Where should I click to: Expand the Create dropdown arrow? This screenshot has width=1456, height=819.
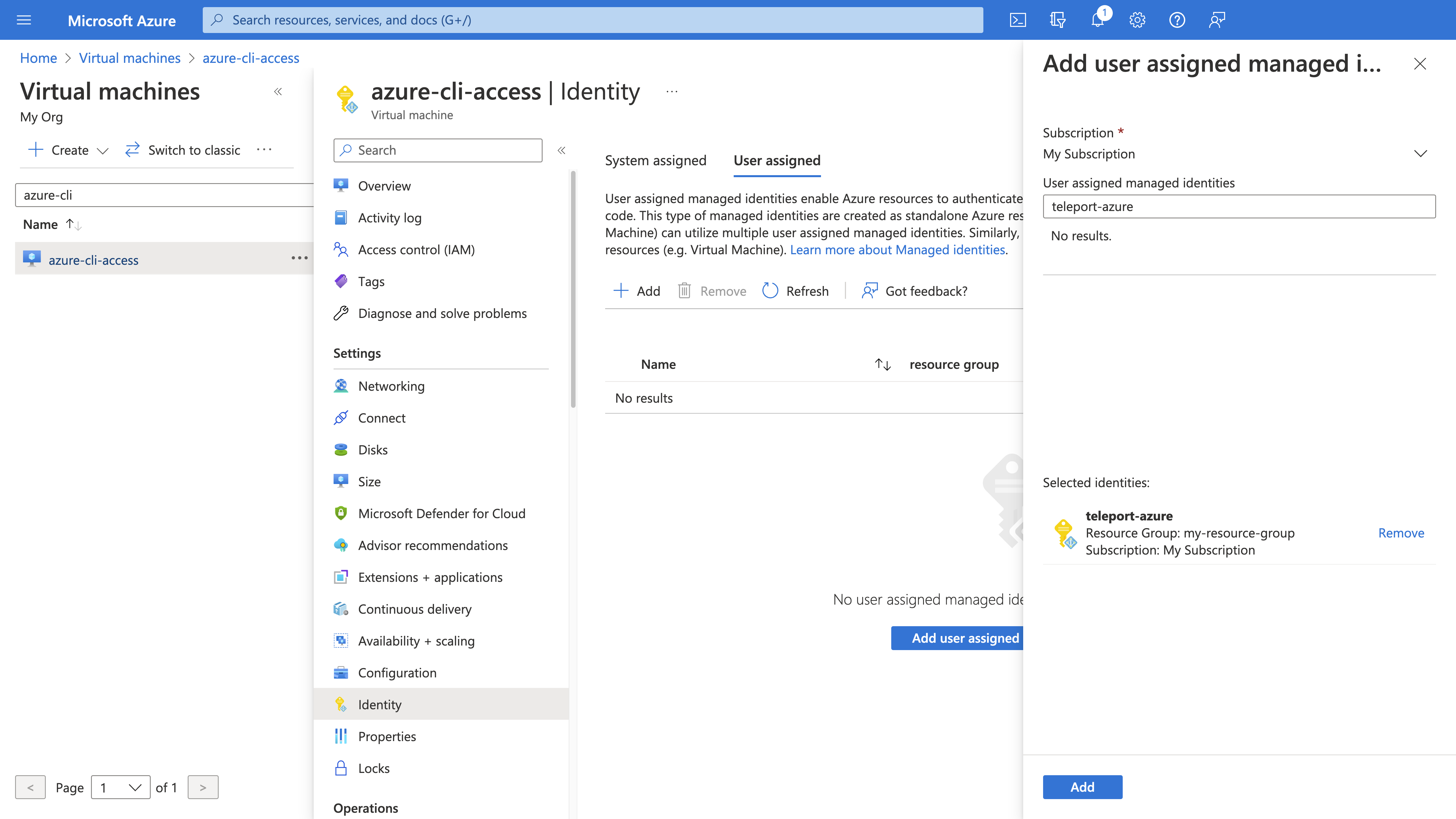click(103, 150)
